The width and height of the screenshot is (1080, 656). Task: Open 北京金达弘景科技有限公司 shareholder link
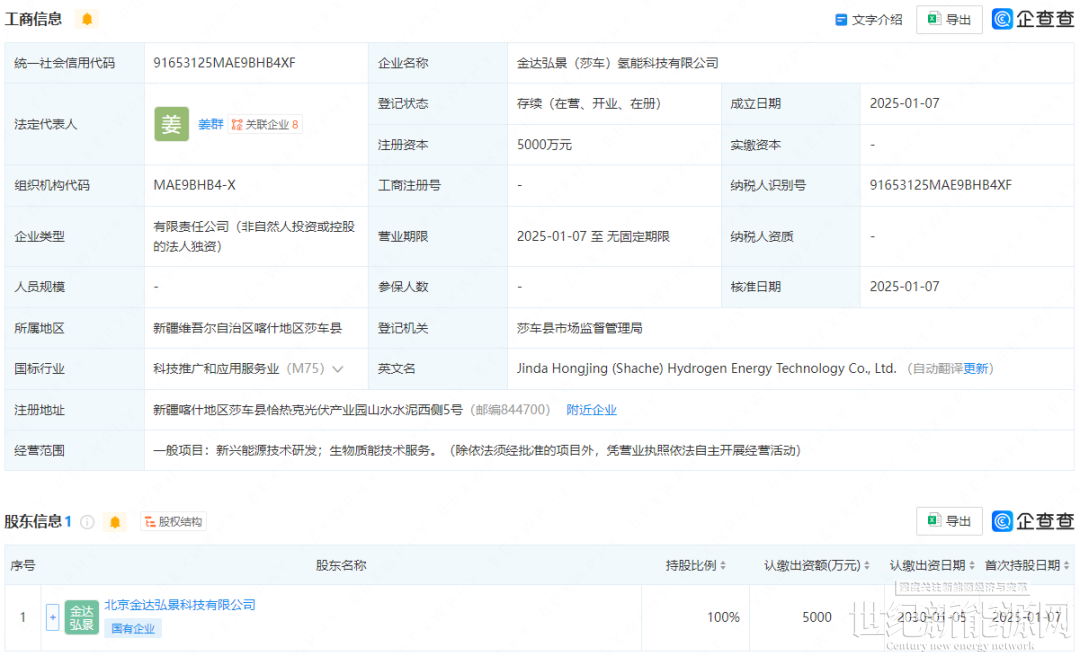tap(180, 605)
